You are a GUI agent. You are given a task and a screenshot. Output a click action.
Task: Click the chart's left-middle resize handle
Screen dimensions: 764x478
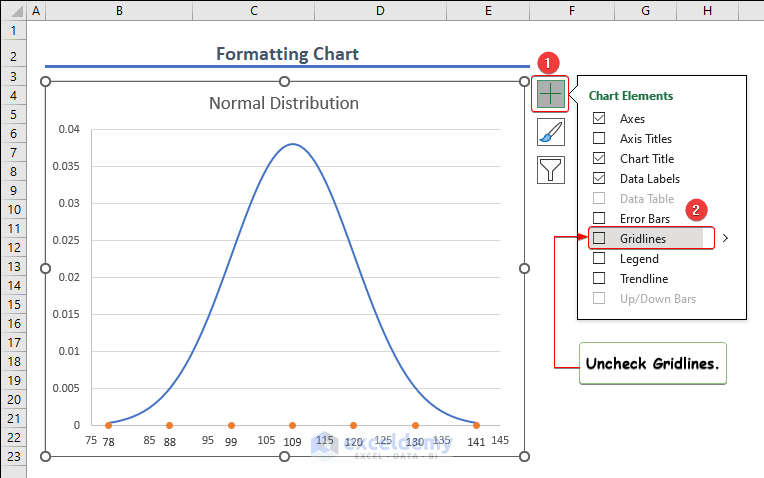coord(45,268)
